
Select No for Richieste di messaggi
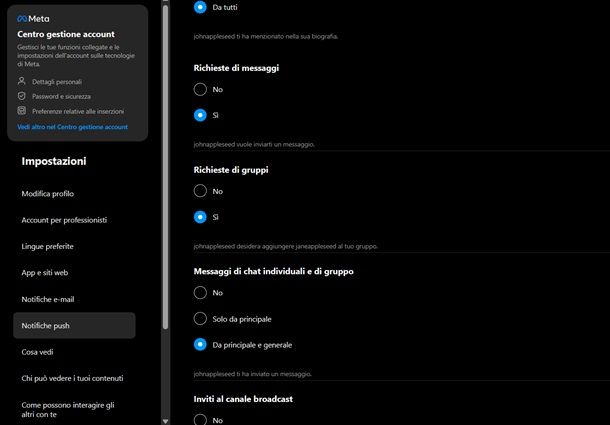pyautogui.click(x=200, y=89)
